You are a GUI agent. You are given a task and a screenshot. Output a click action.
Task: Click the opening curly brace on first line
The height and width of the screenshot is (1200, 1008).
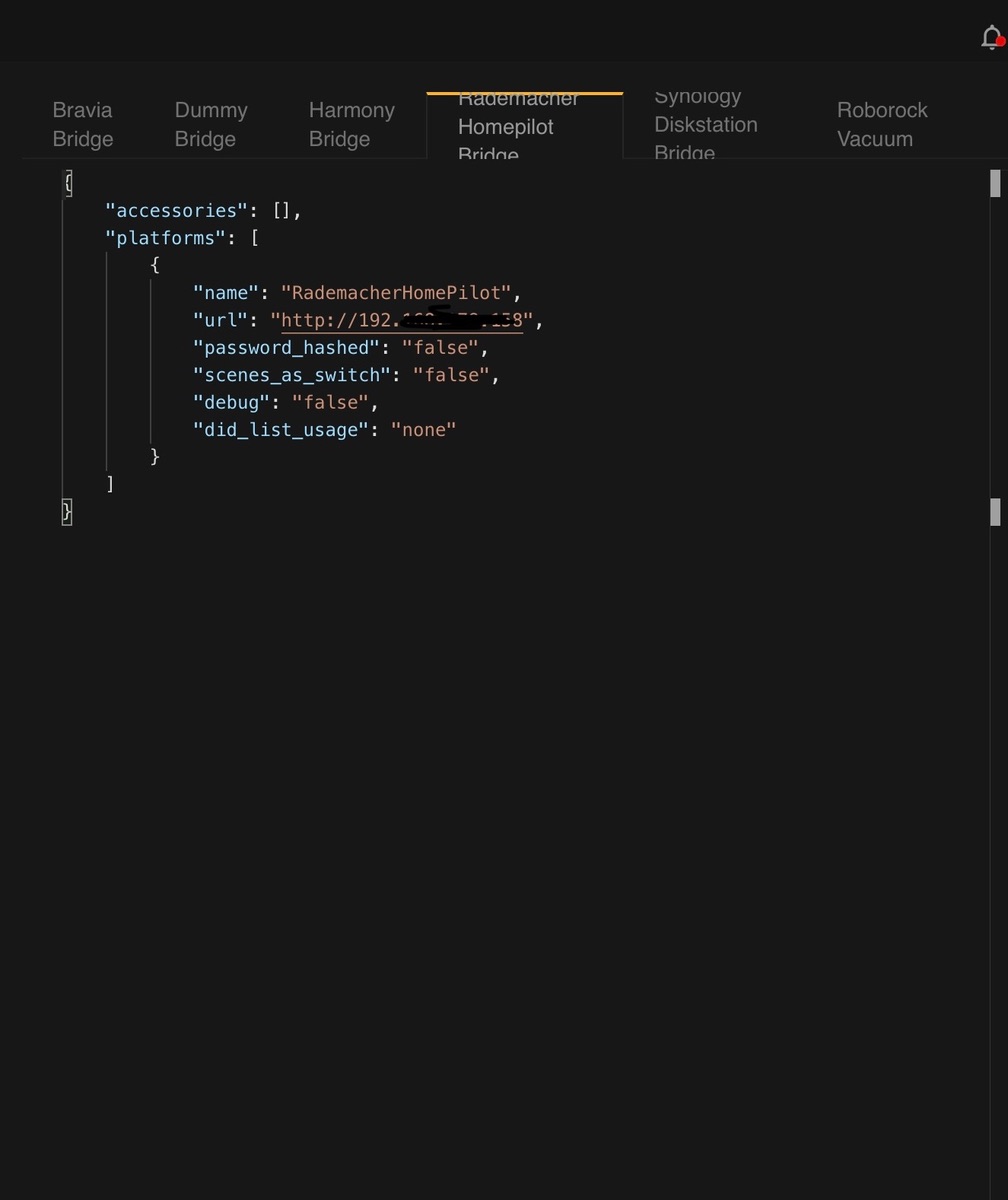tap(68, 183)
